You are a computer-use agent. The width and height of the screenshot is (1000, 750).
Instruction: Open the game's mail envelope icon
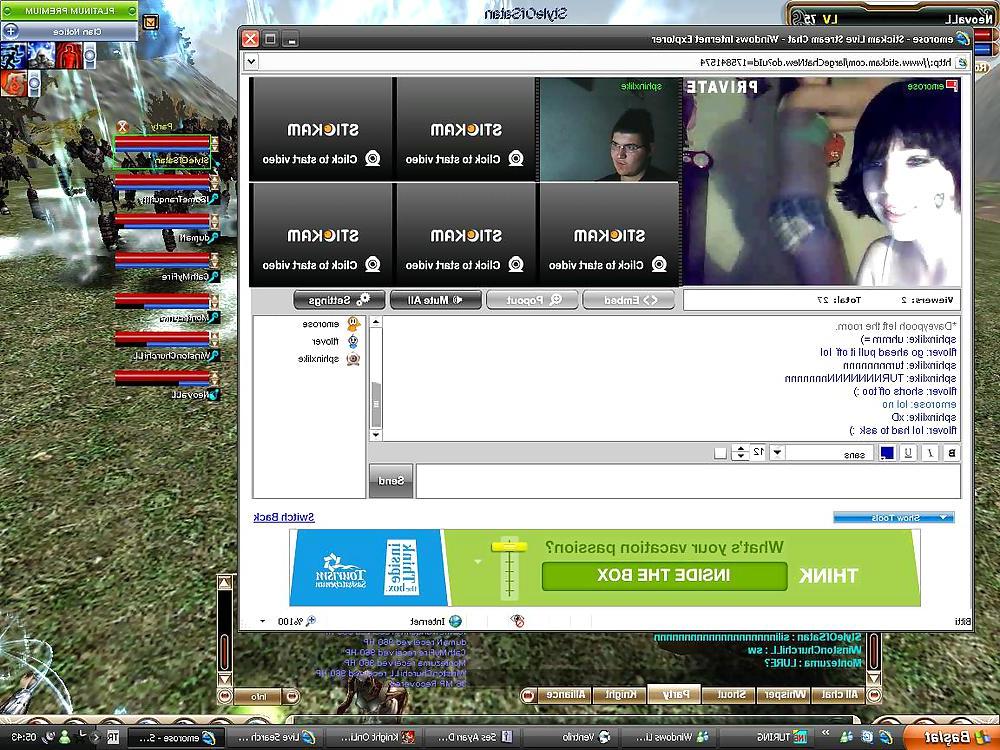pos(150,22)
